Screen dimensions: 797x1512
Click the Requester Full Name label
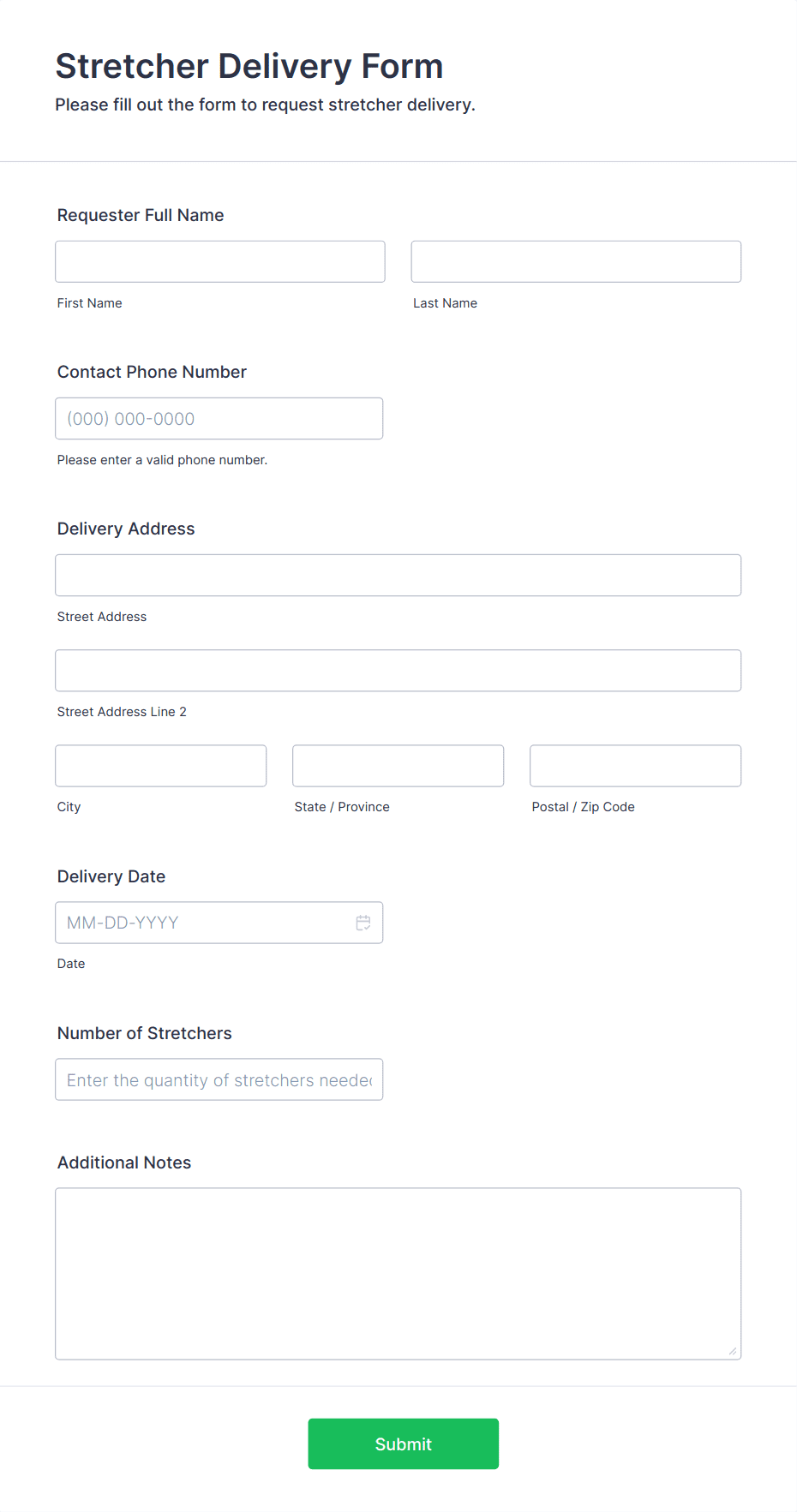click(x=141, y=215)
